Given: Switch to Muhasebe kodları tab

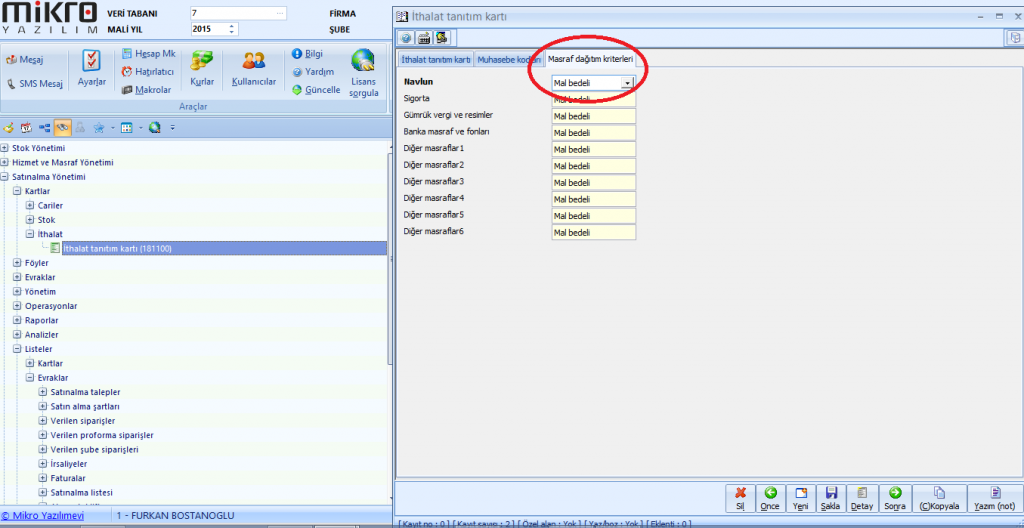Looking at the screenshot, I should [509, 60].
